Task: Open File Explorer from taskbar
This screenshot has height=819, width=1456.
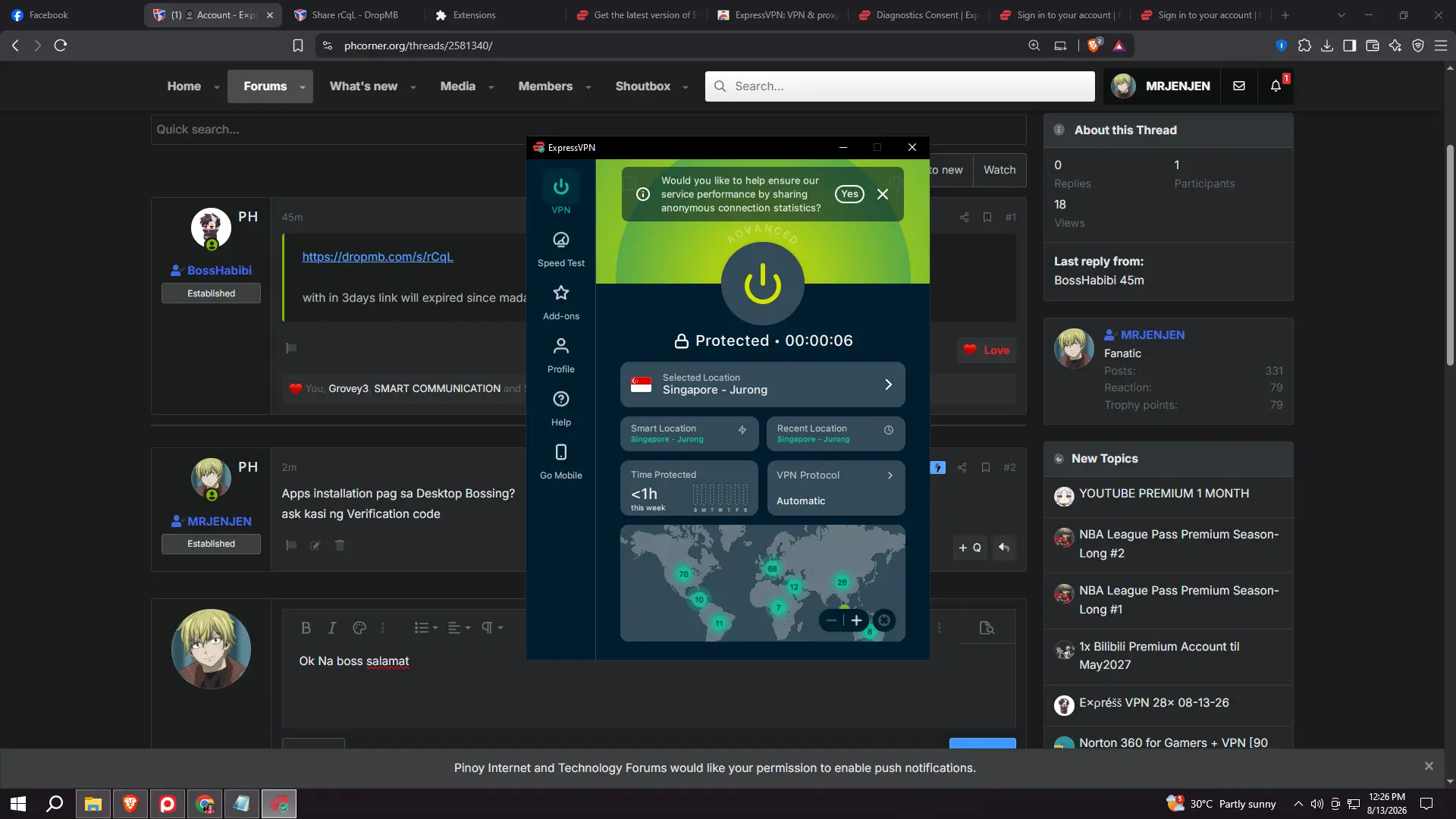Action: (x=93, y=804)
